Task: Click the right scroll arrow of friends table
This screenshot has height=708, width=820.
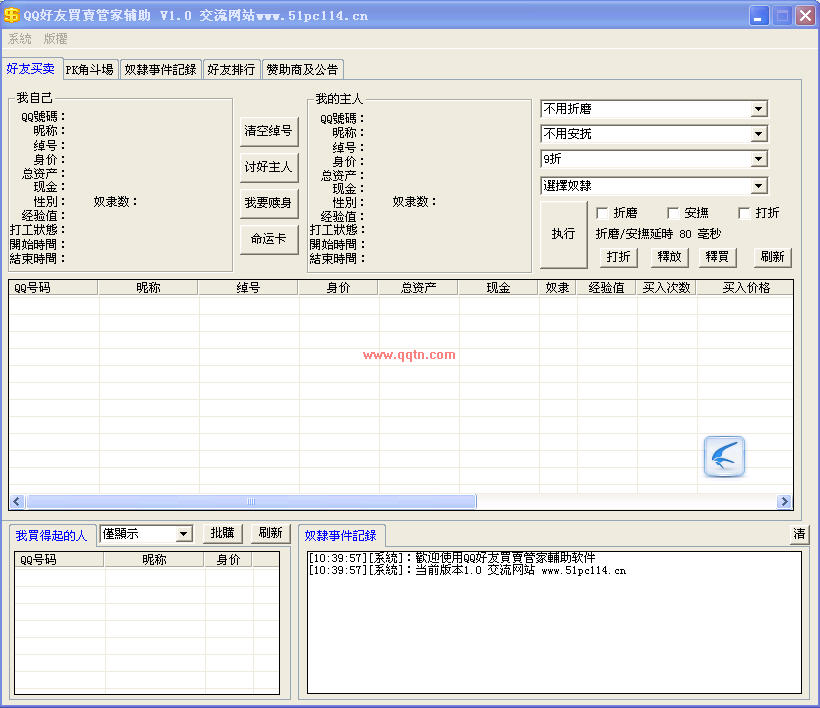Action: point(784,501)
